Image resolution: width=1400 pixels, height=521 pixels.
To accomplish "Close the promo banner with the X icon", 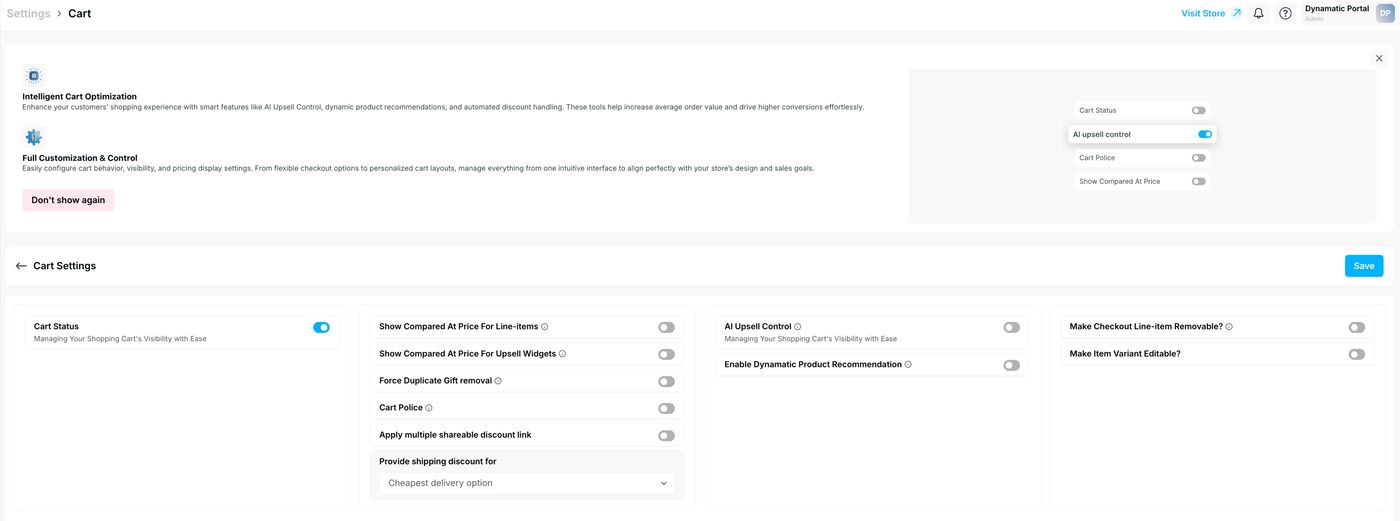I will (x=1380, y=59).
